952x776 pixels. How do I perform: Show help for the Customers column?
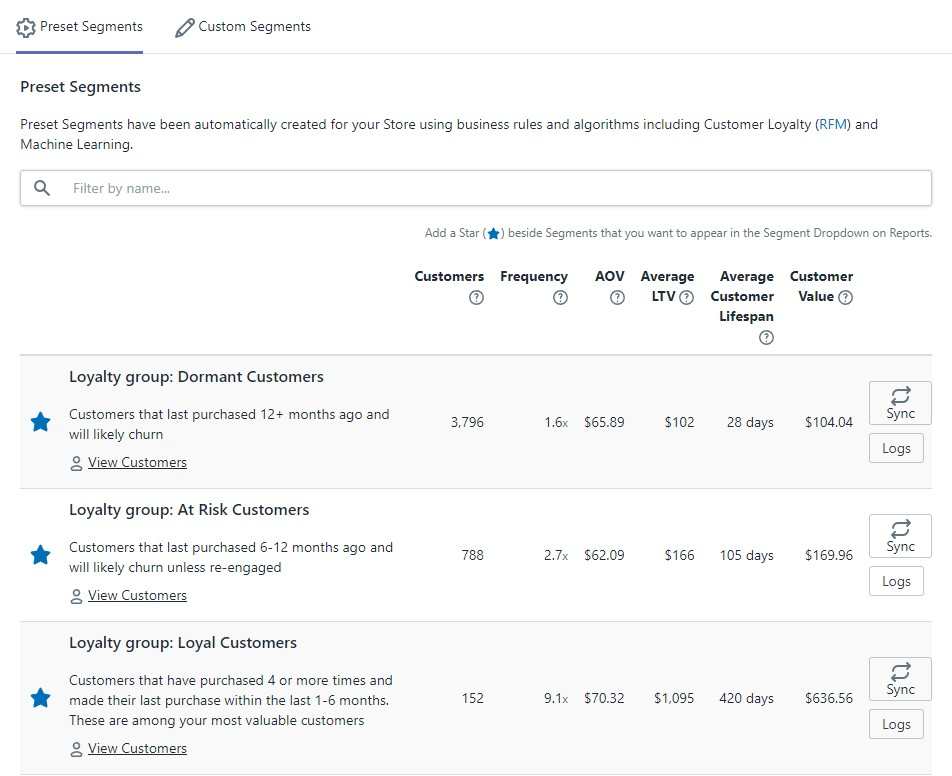coord(477,298)
